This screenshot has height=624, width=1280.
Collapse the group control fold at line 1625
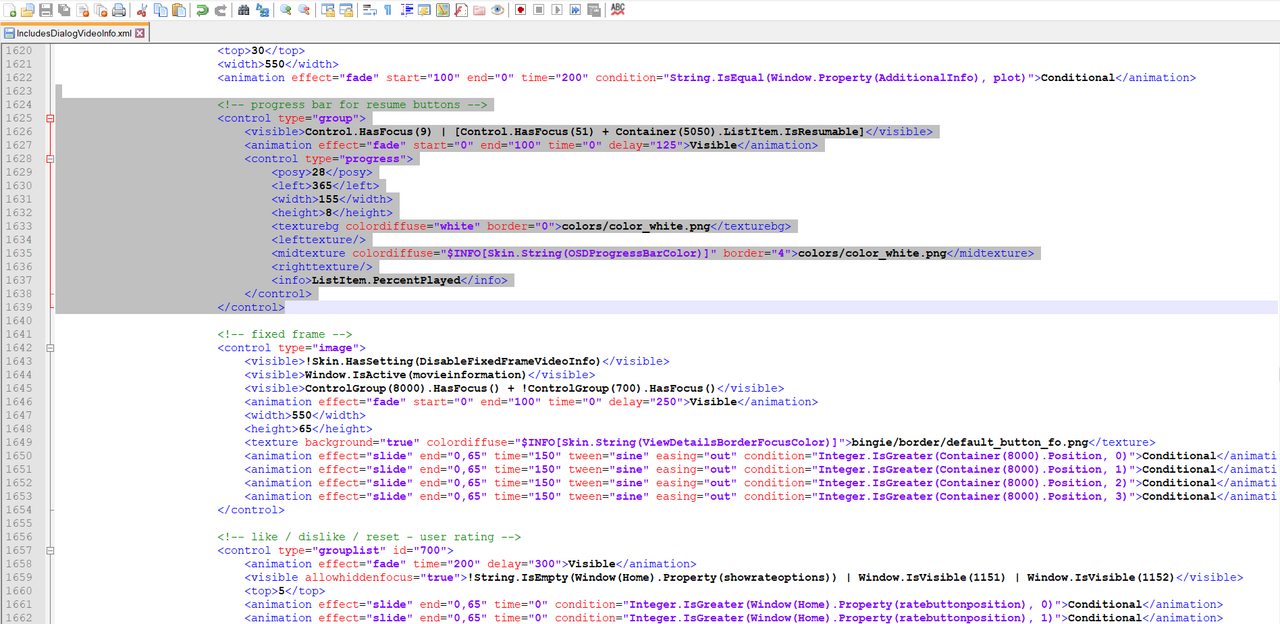pyautogui.click(x=50, y=118)
